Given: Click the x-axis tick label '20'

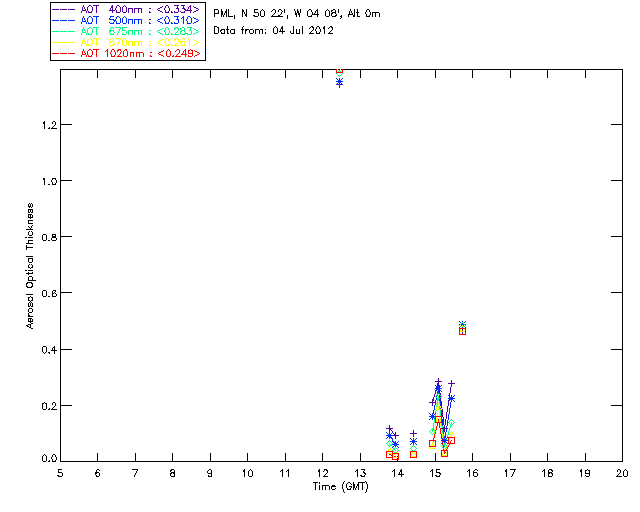Looking at the screenshot, I should 622,473.
